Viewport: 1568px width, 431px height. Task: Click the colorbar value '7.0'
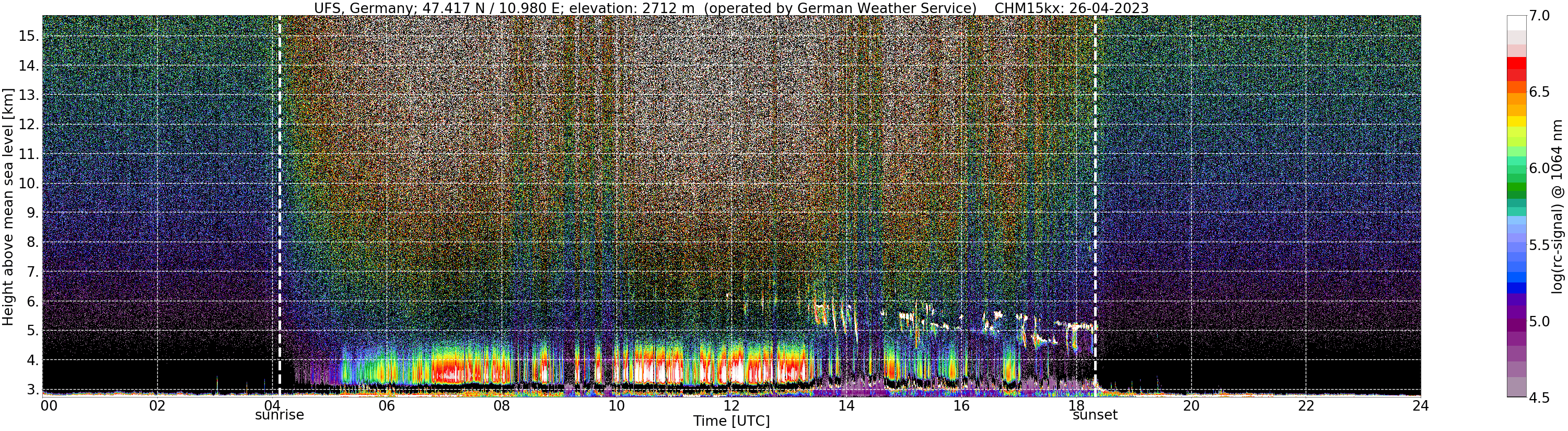pyautogui.click(x=1539, y=16)
